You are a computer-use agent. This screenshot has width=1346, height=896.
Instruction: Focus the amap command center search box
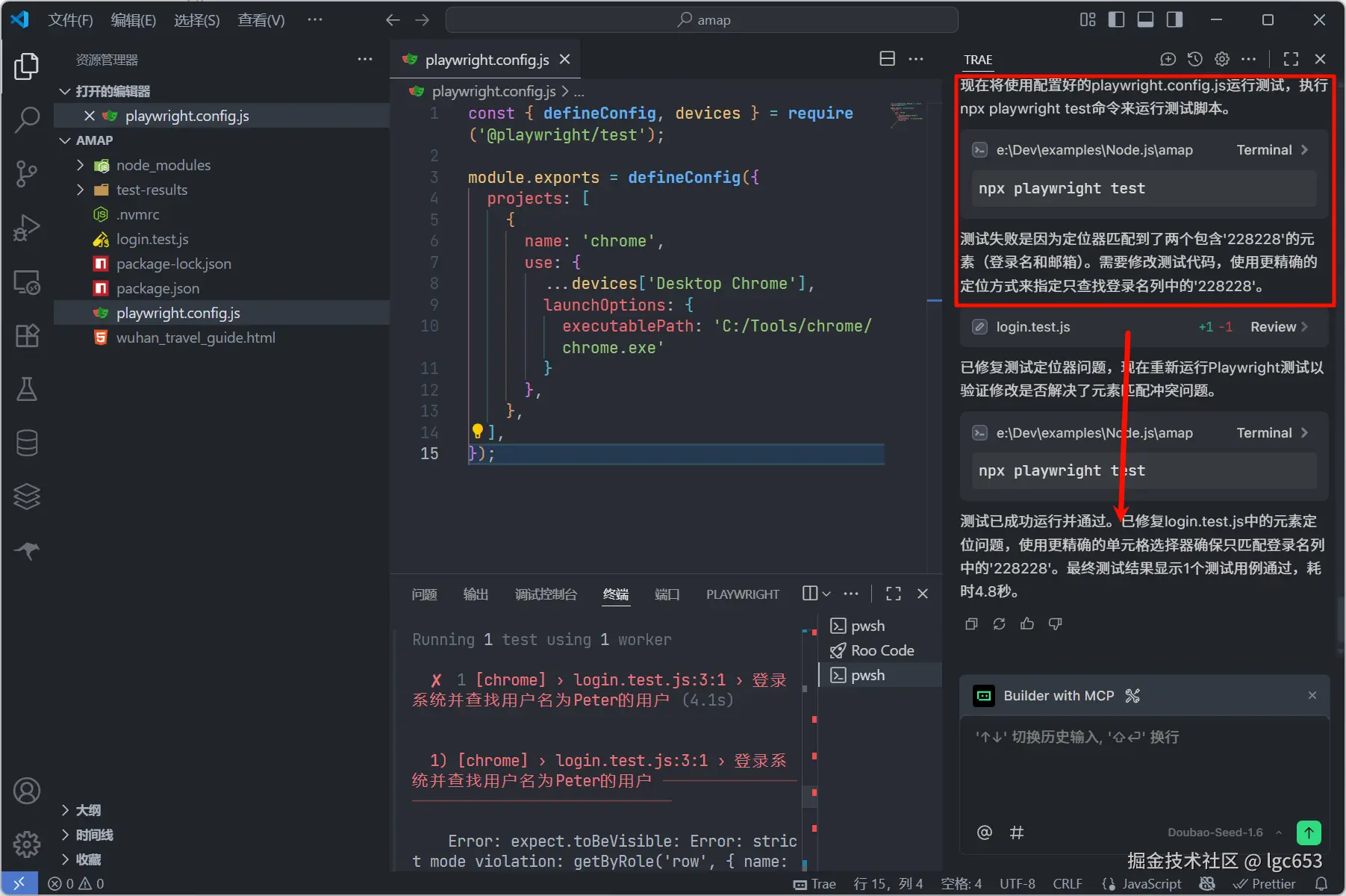tap(702, 20)
